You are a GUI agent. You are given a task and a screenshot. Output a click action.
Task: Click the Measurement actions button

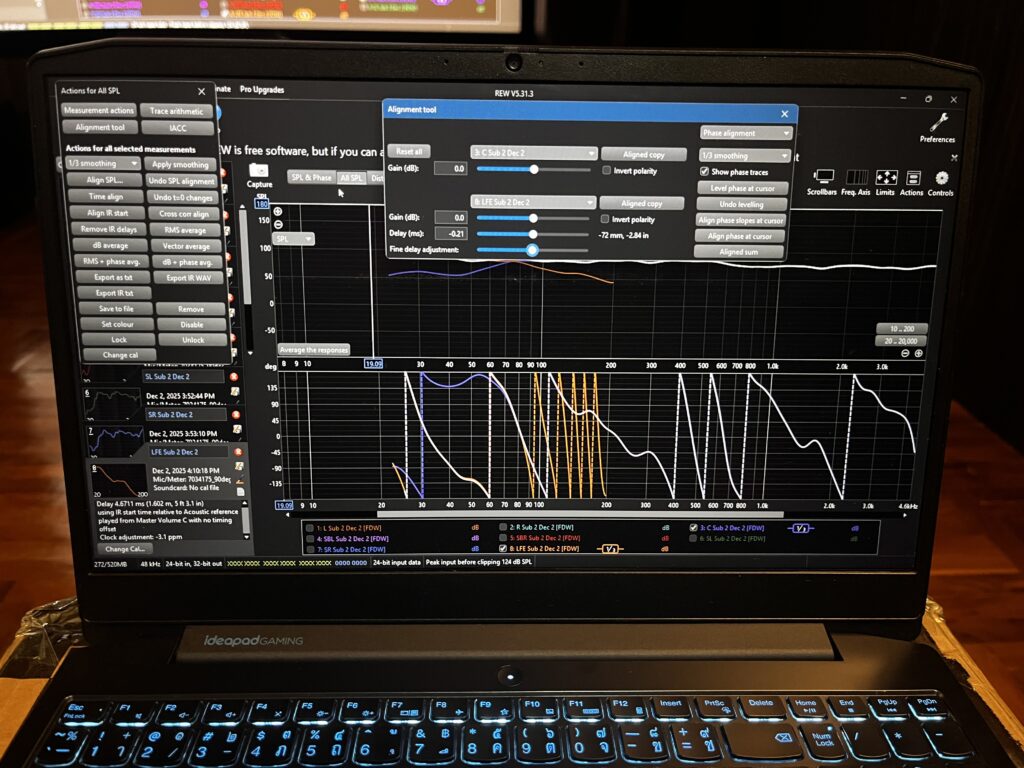pyautogui.click(x=99, y=110)
